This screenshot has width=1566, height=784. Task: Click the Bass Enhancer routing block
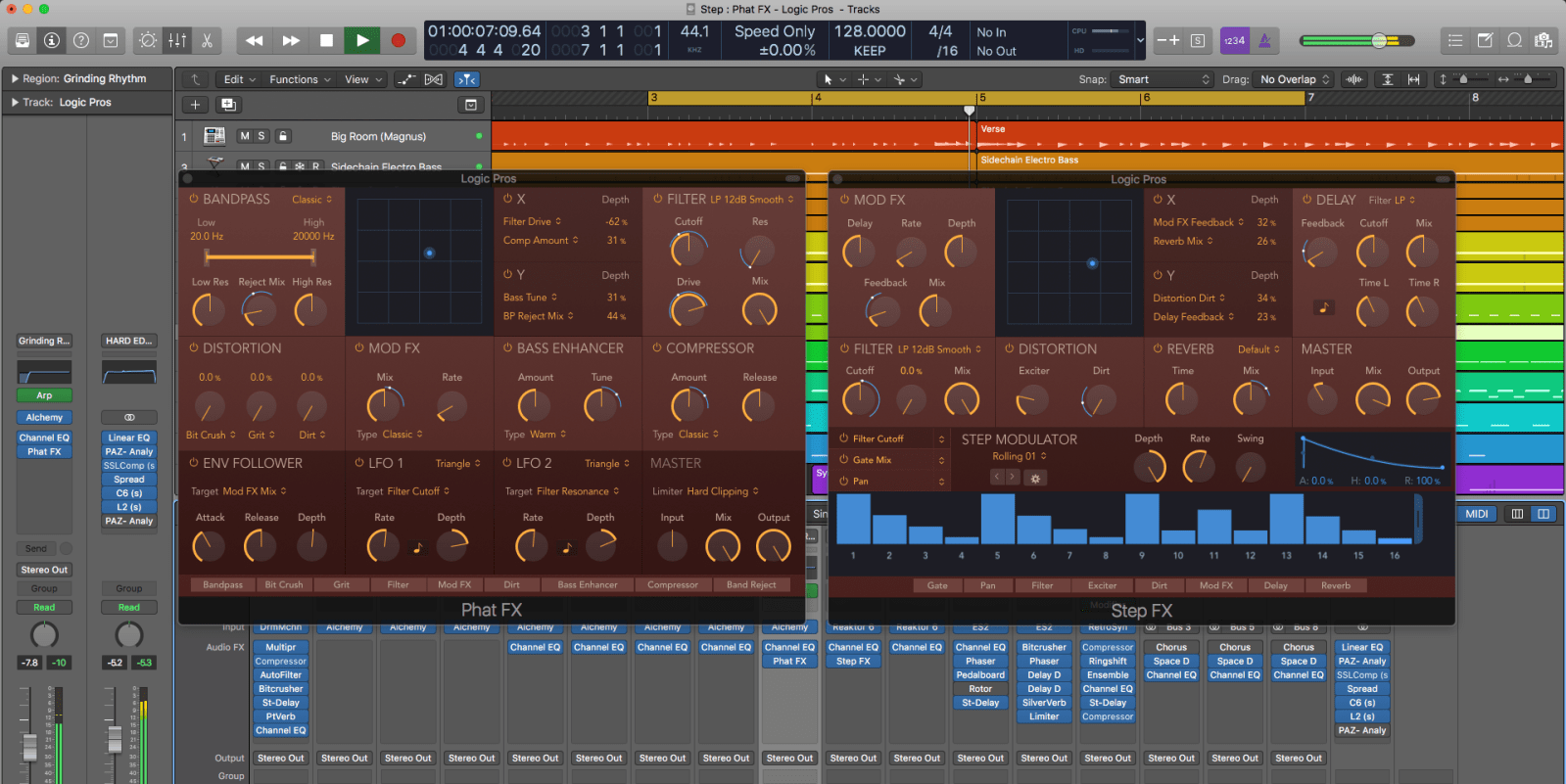(587, 584)
